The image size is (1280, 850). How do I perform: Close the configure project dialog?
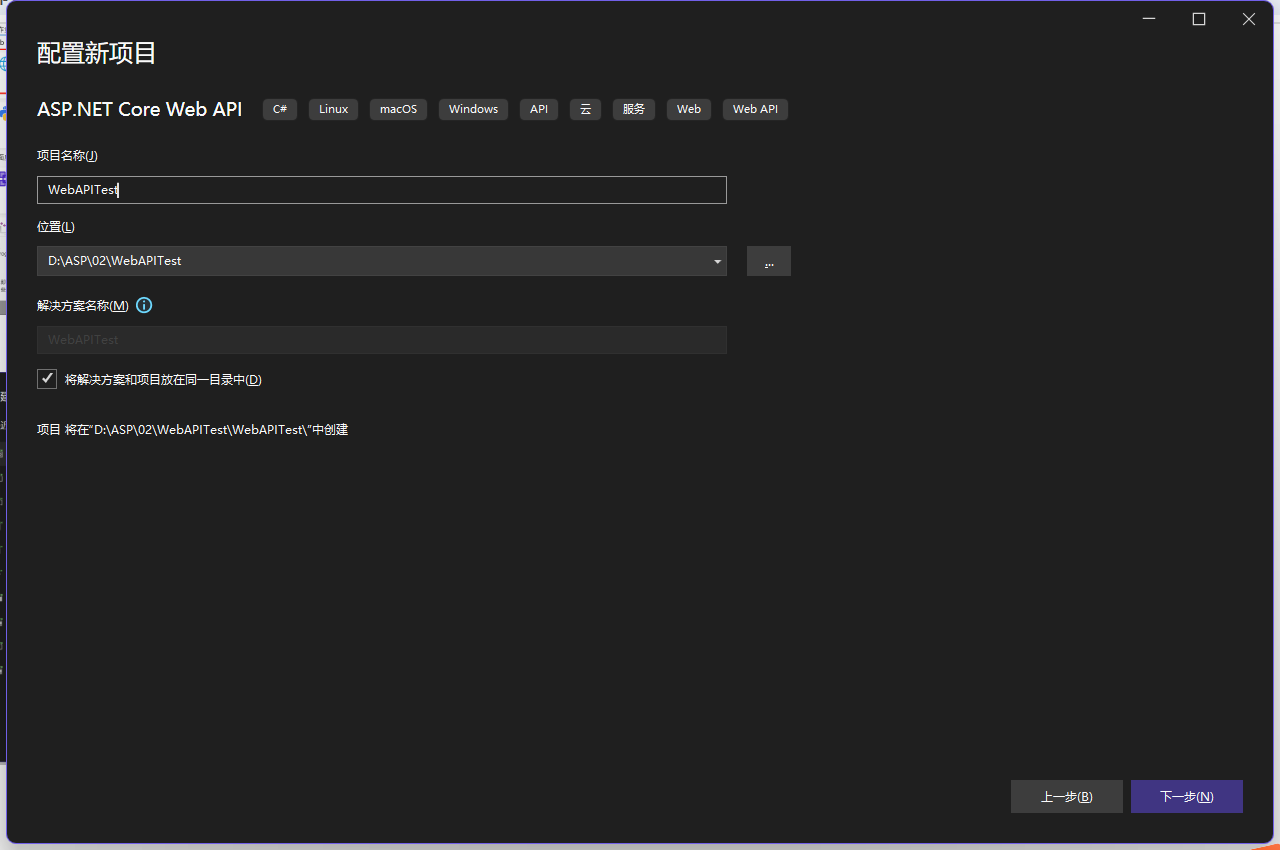pyautogui.click(x=1249, y=19)
